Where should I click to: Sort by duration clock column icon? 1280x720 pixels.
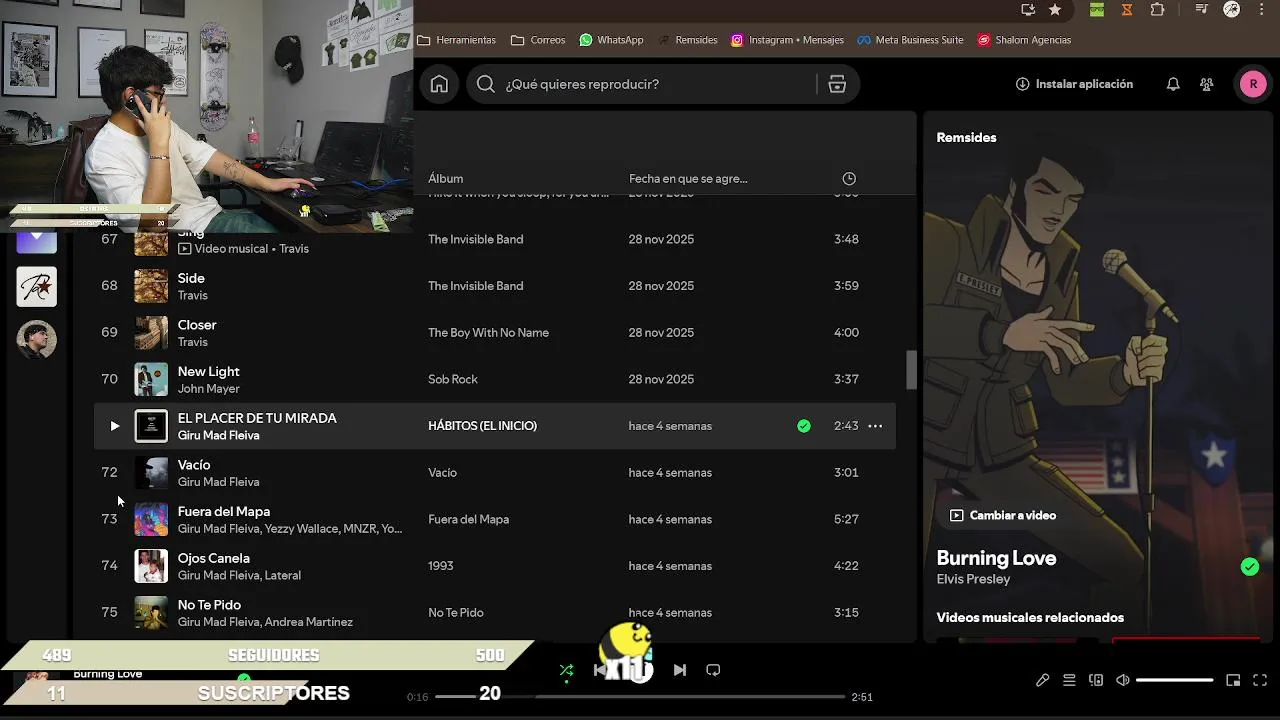(x=849, y=179)
